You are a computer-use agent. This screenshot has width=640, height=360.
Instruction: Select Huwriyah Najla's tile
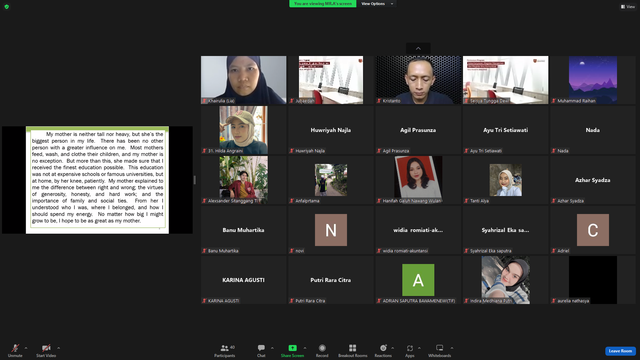[331, 130]
